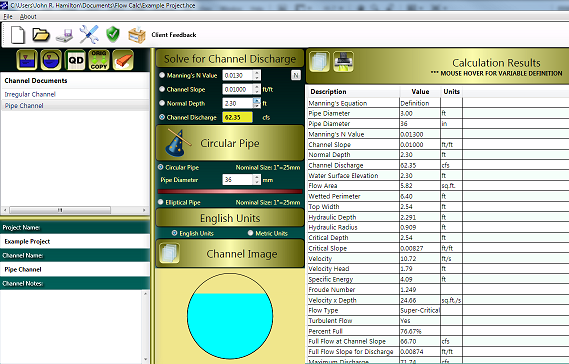Viewport: 569px width, 364px height.
Task: Open the wrench and screwdriver tools icon
Action: click(89, 34)
